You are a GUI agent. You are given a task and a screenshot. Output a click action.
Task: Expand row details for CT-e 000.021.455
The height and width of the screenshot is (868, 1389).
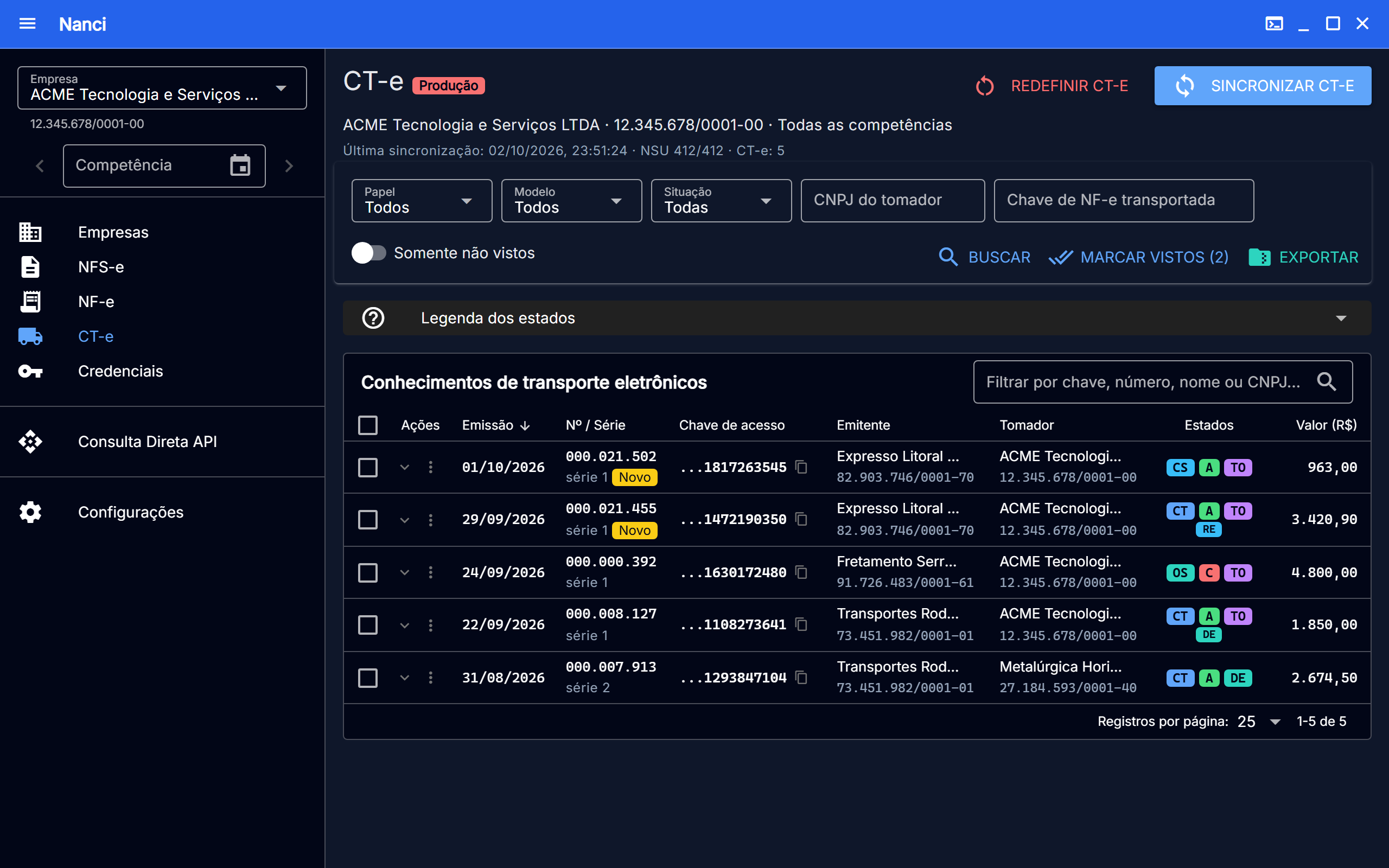[x=405, y=520]
